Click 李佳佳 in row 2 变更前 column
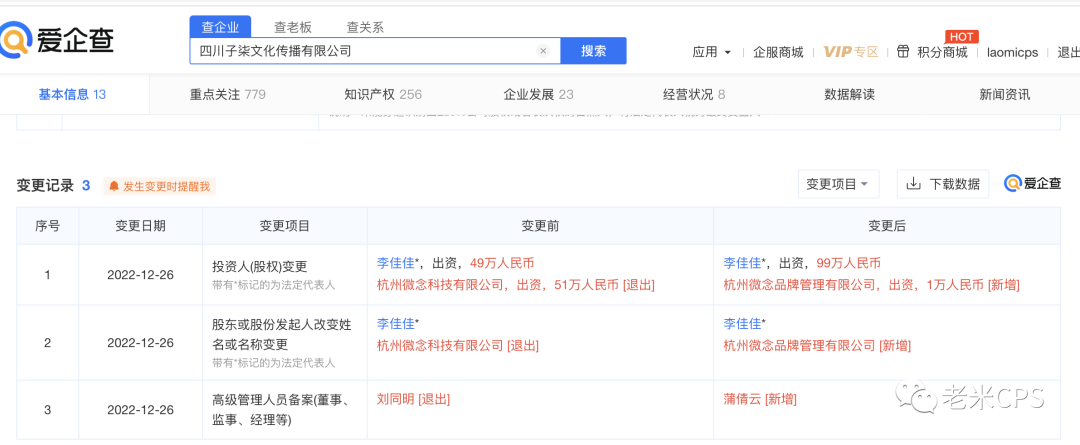Screen dimensions: 1080x445 pyautogui.click(x=395, y=324)
